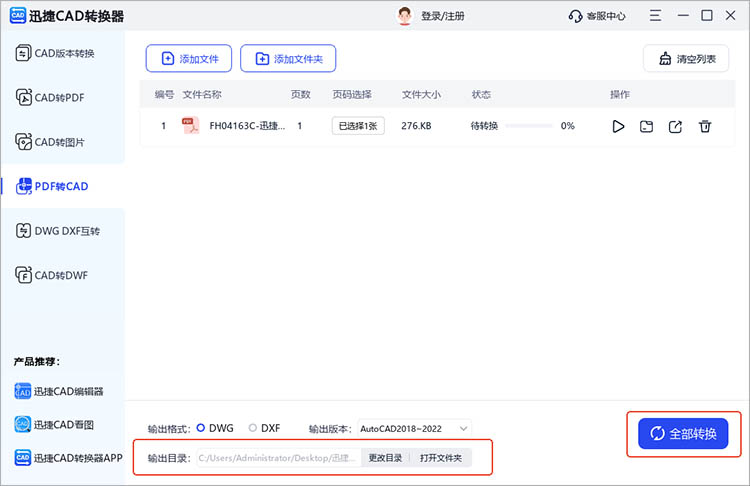Open the output folder icon in file row

(646, 126)
